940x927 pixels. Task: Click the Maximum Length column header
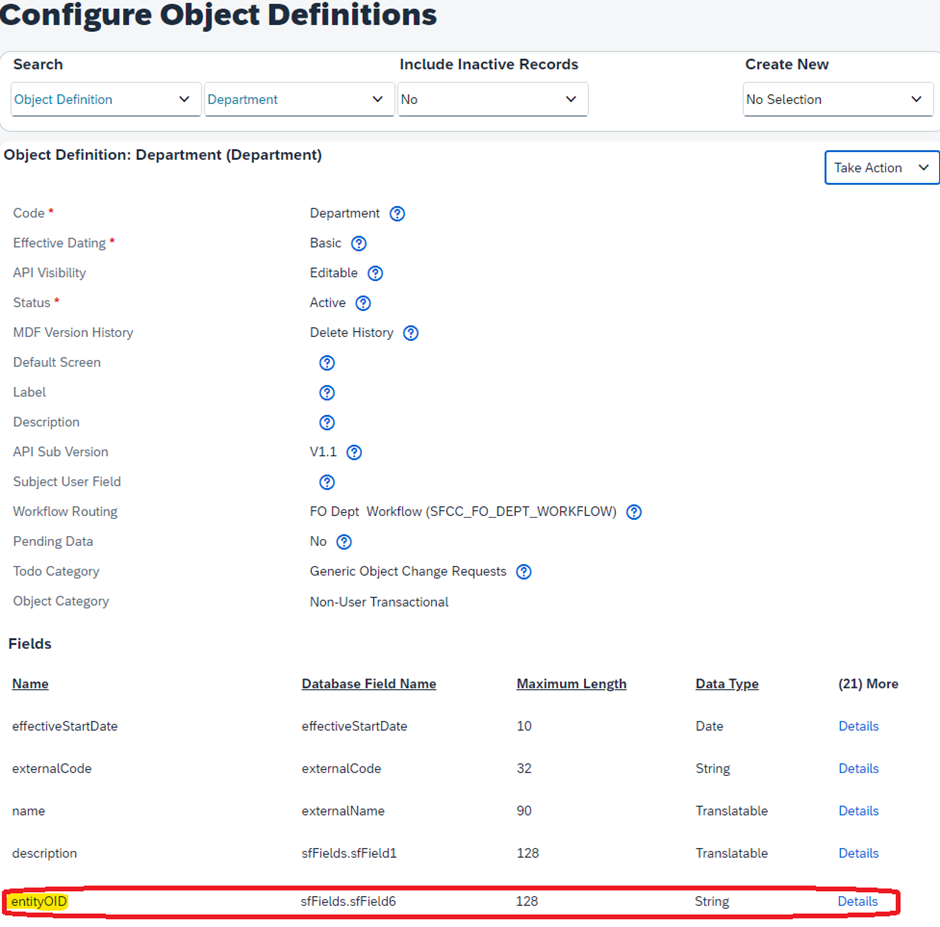click(571, 684)
